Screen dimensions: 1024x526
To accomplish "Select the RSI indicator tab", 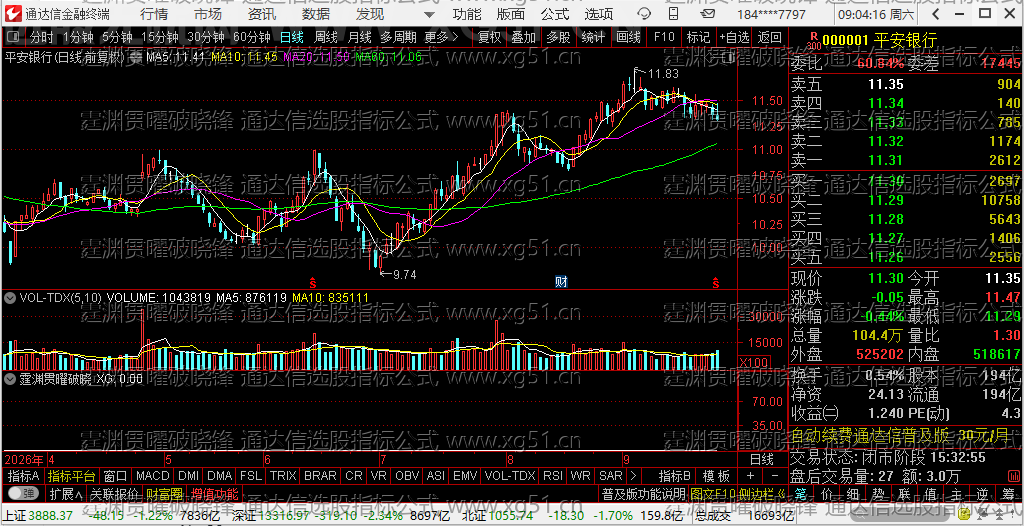I will (x=552, y=475).
